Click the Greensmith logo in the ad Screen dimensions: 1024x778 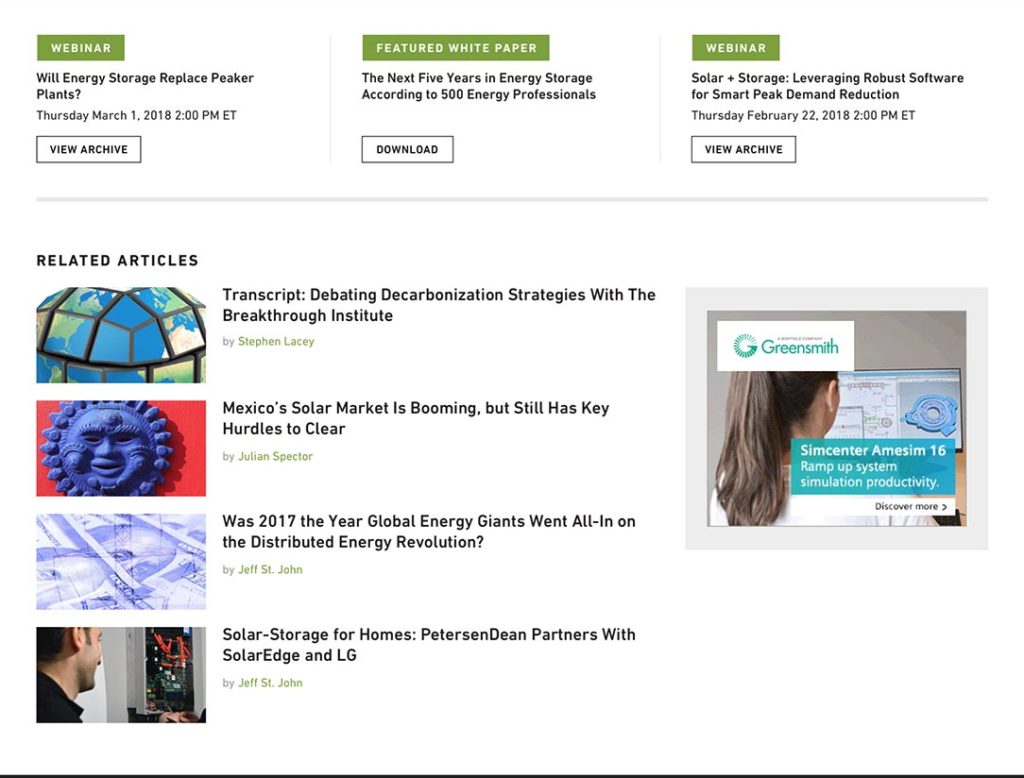(786, 346)
